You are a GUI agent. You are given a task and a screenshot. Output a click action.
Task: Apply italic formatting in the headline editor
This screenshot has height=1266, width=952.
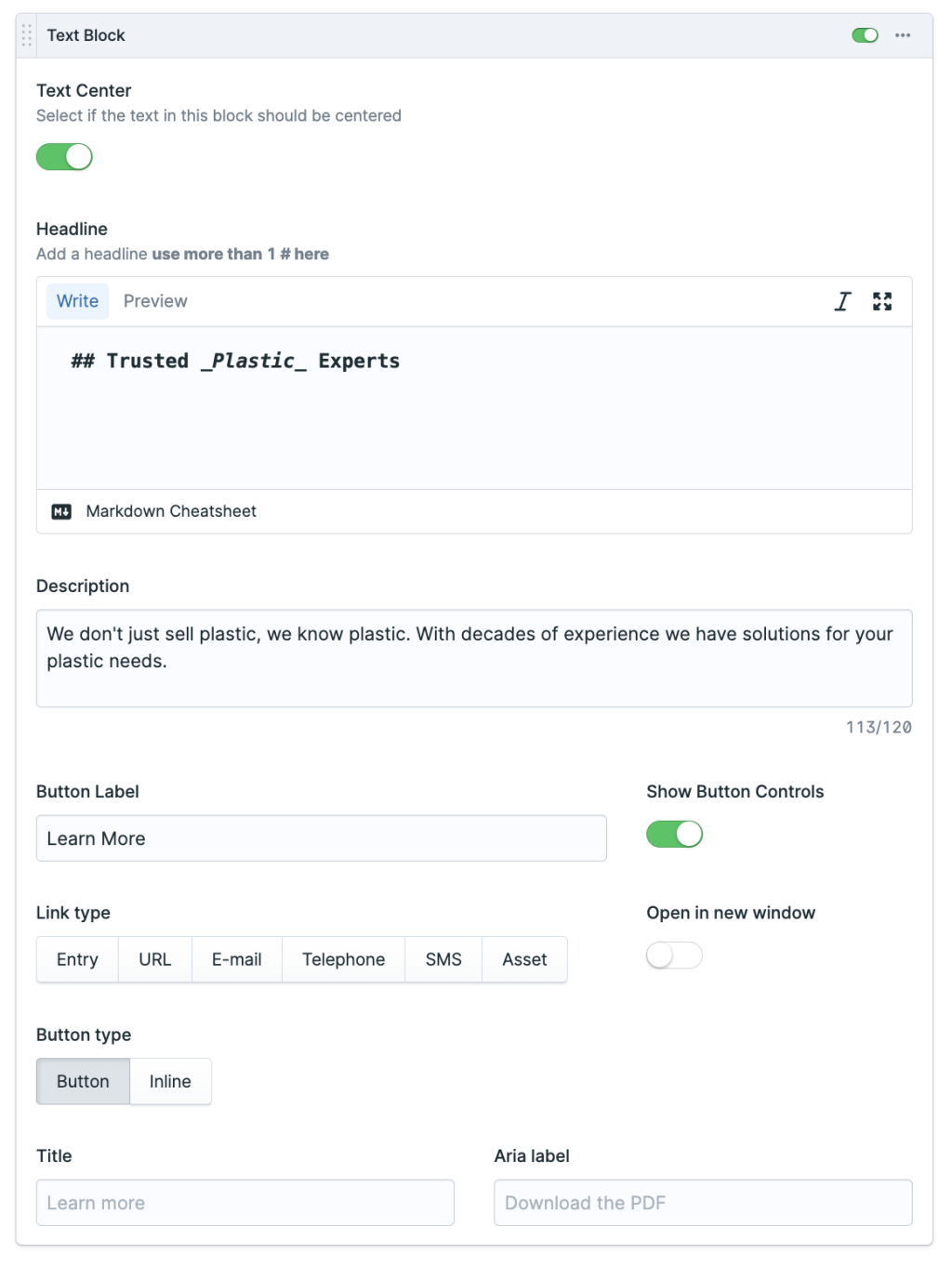pyautogui.click(x=841, y=300)
